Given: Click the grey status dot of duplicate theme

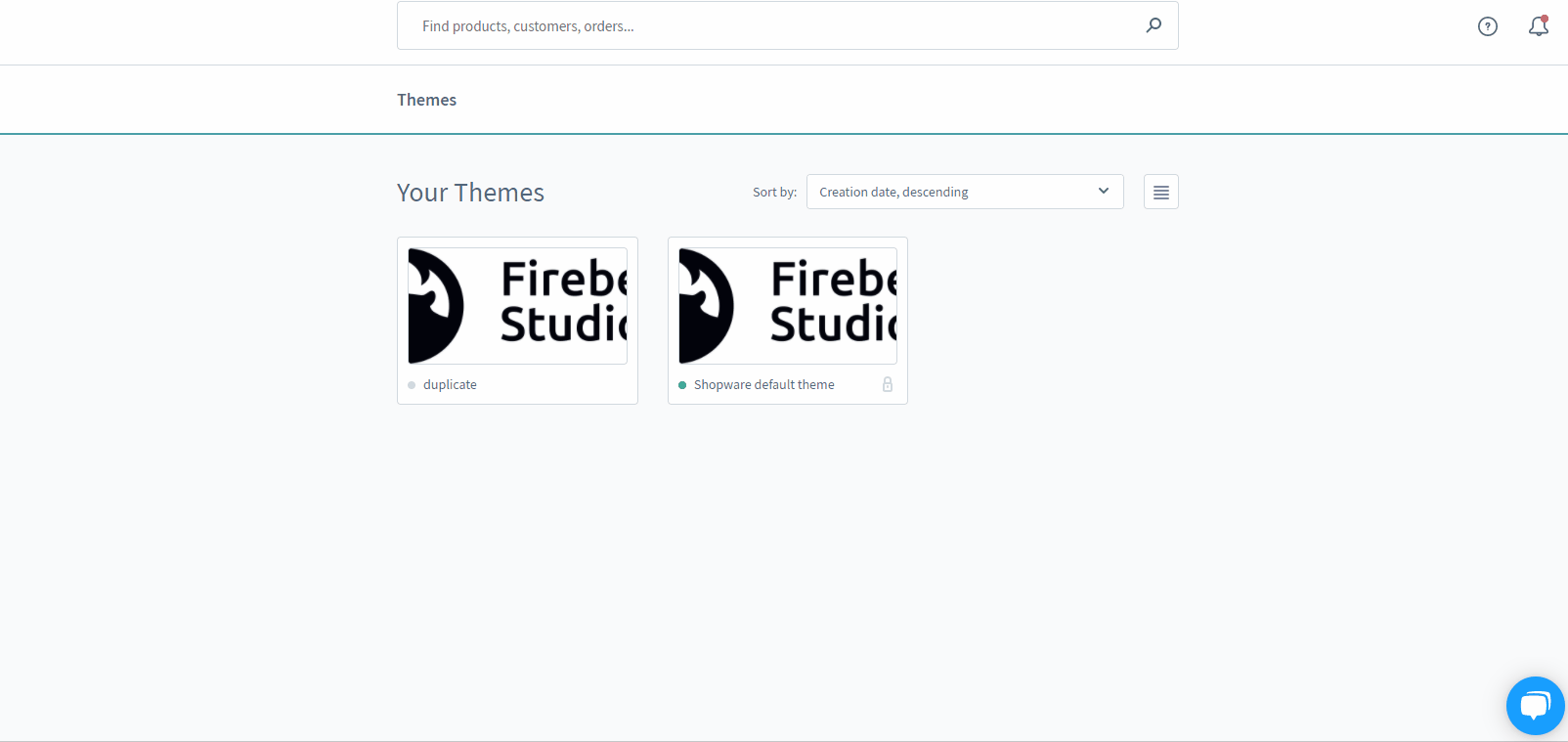Looking at the screenshot, I should coord(412,385).
